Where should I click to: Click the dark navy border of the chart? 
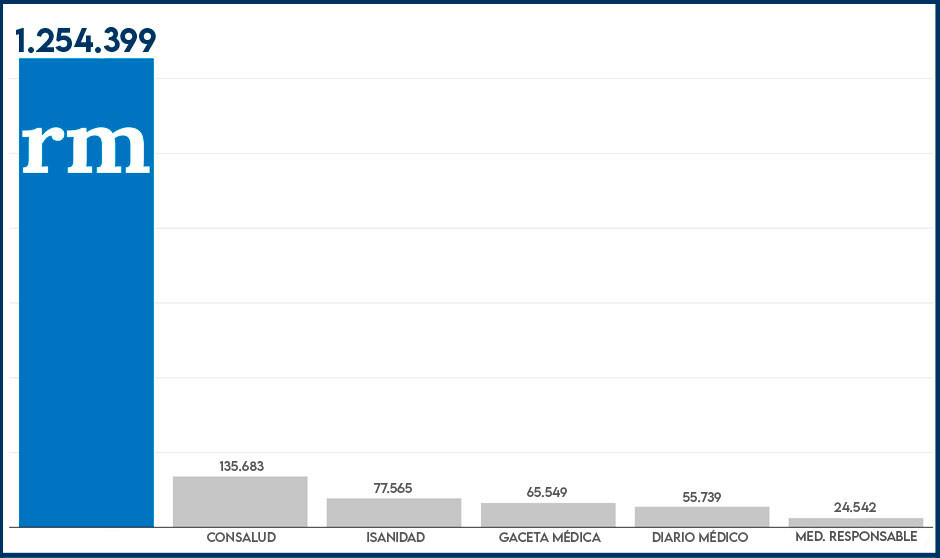click(x=470, y=555)
